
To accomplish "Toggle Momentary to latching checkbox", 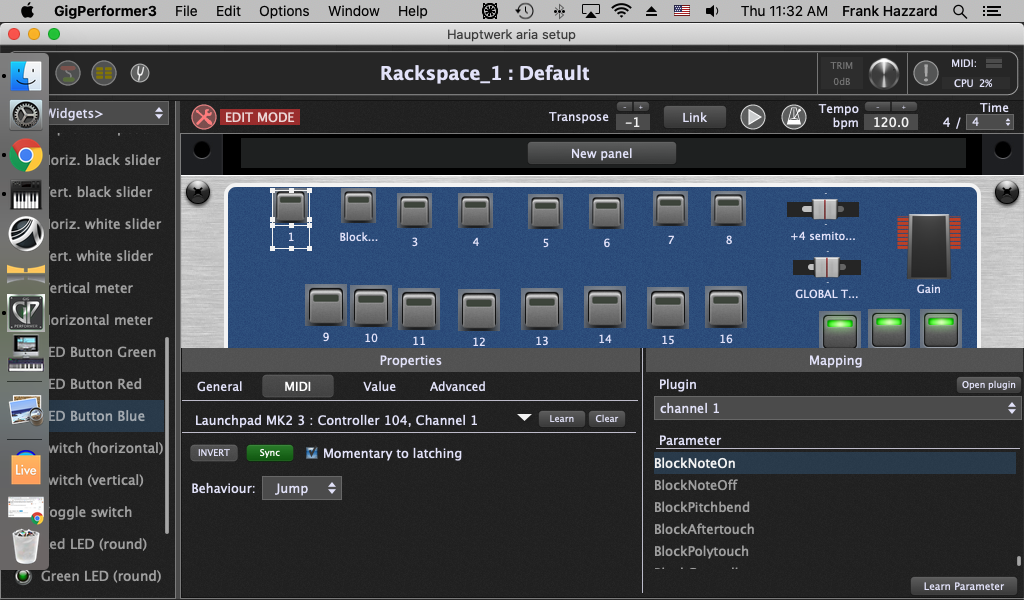I will (312, 452).
